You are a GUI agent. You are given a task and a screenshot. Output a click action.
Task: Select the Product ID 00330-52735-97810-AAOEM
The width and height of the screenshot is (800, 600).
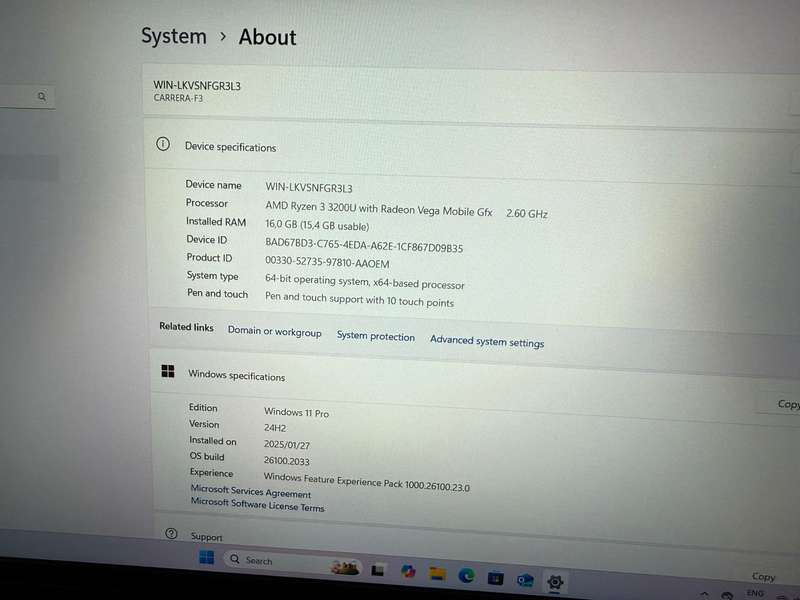click(327, 262)
